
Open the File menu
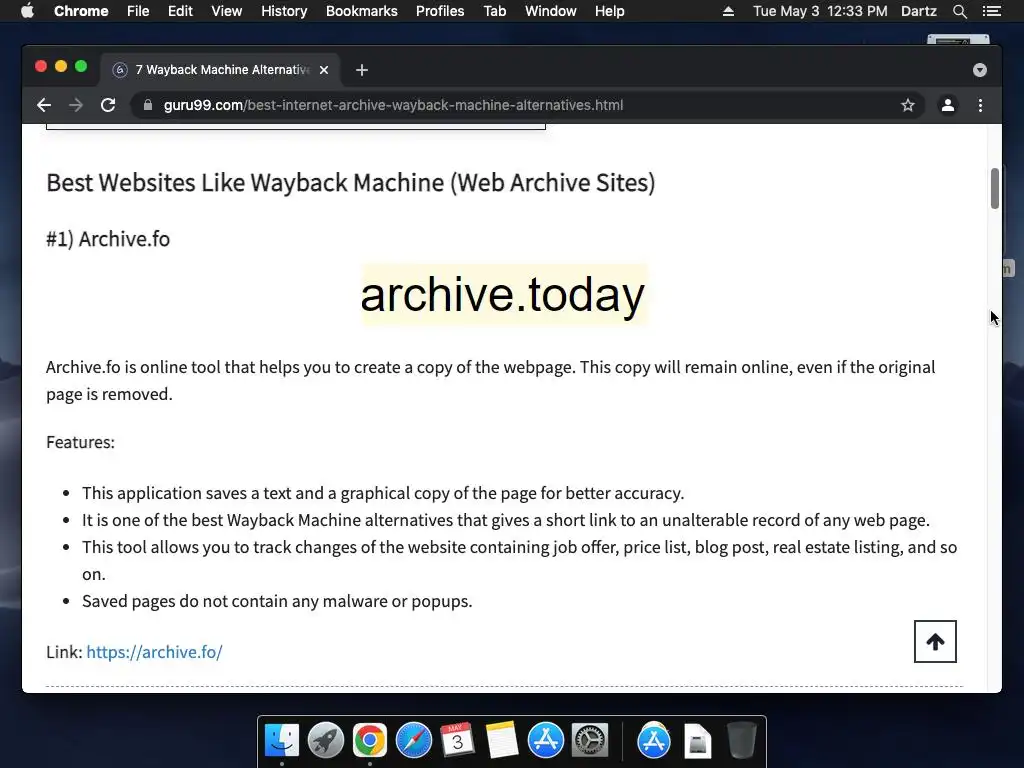click(138, 11)
